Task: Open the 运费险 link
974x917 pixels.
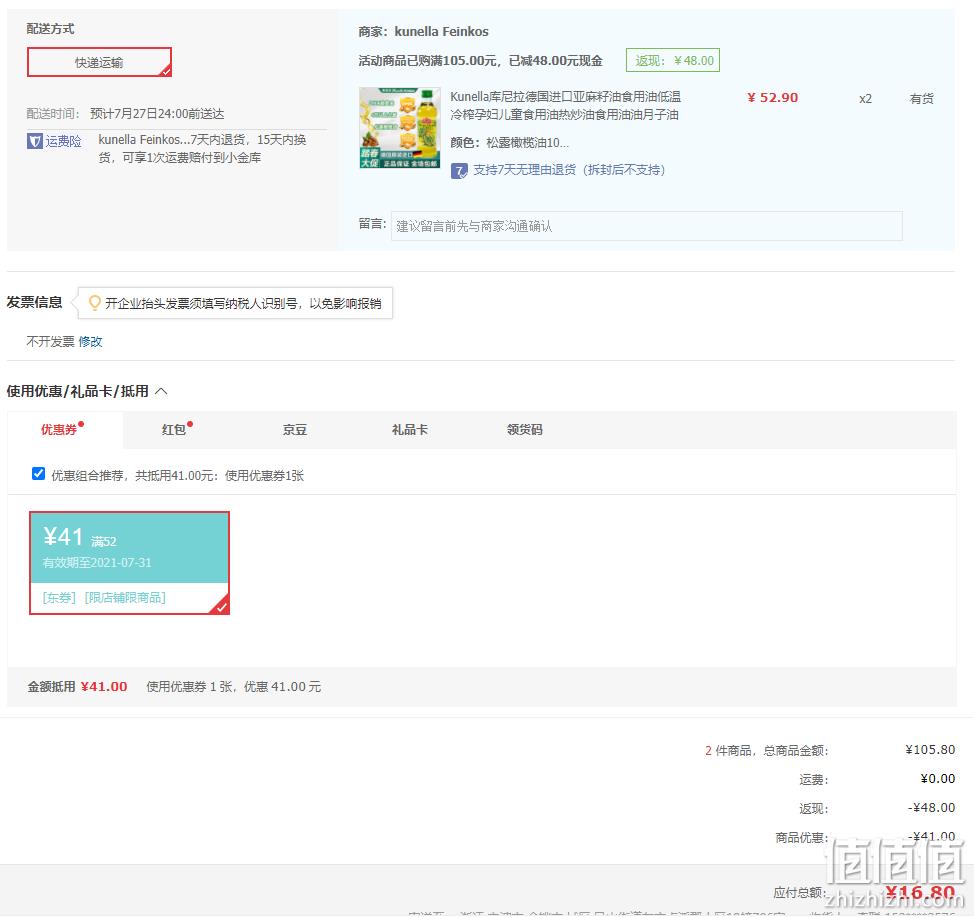Action: pos(63,141)
